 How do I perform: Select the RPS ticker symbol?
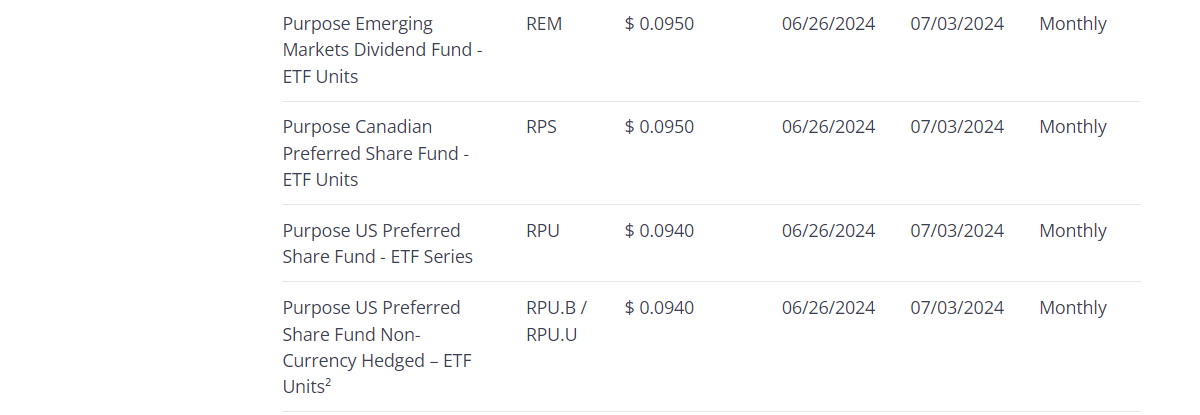tap(541, 127)
